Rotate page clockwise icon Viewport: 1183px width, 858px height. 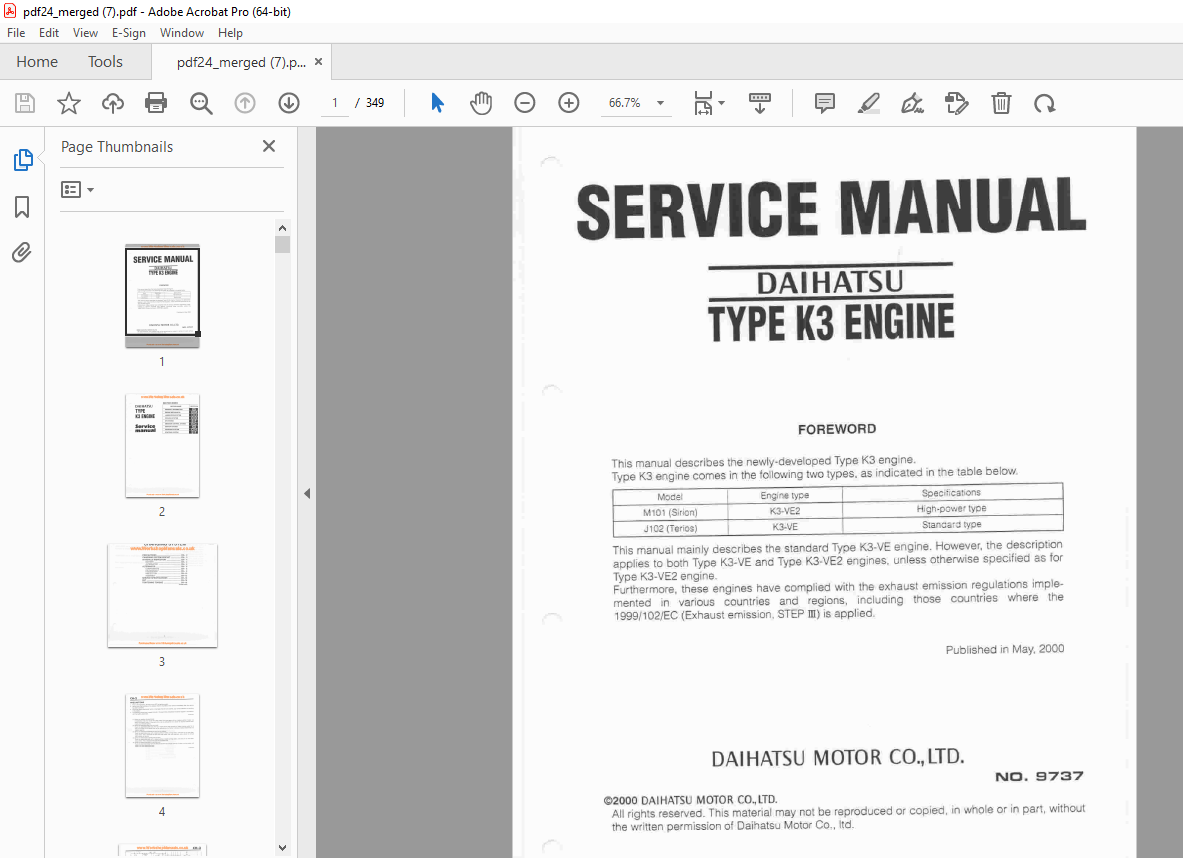click(1045, 103)
